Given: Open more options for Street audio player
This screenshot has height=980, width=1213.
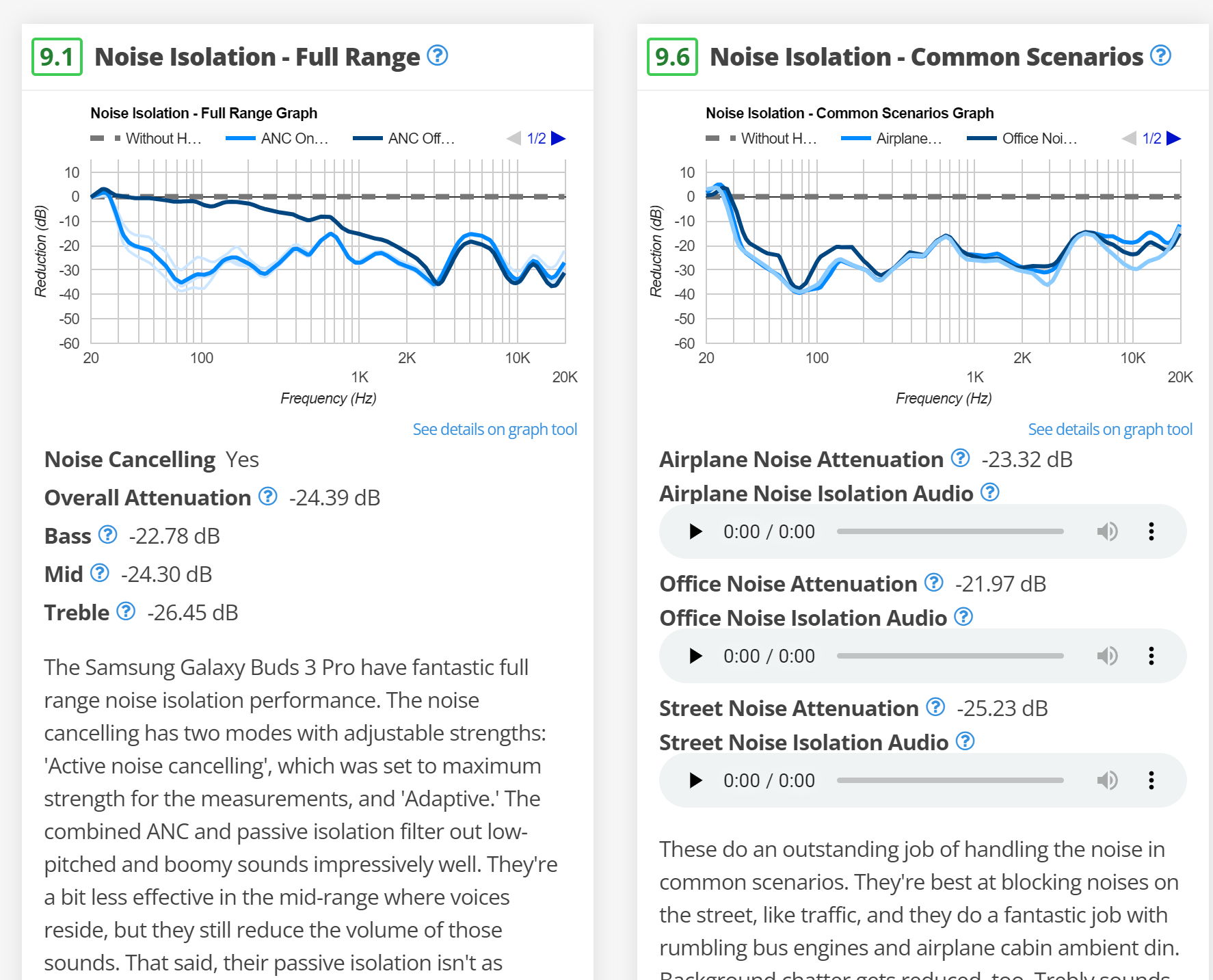Looking at the screenshot, I should (x=1151, y=780).
